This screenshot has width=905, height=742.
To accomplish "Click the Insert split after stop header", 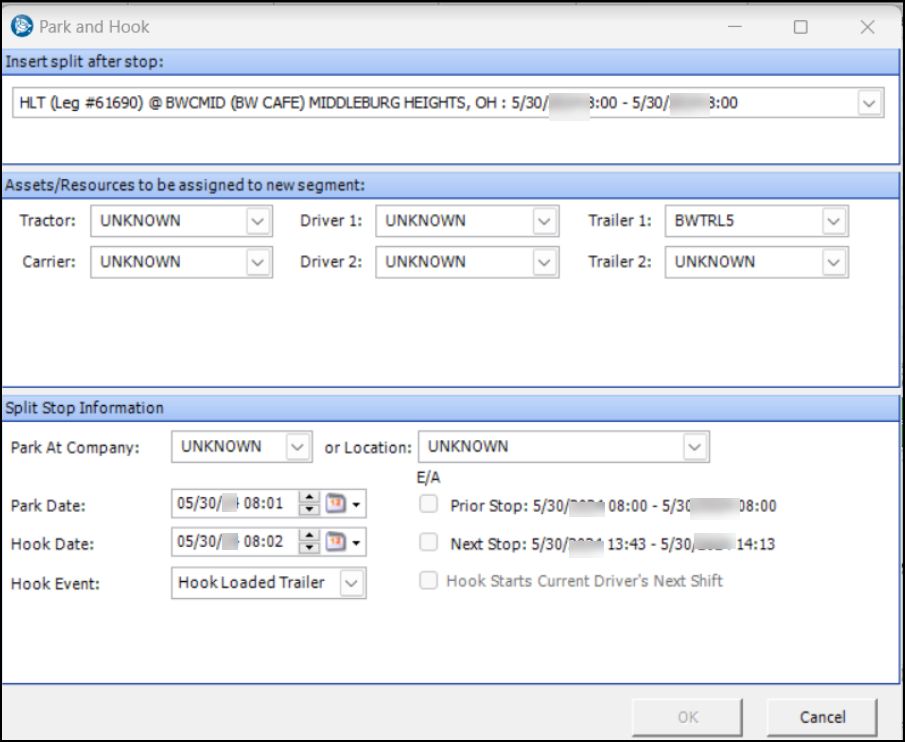I will click(x=451, y=62).
